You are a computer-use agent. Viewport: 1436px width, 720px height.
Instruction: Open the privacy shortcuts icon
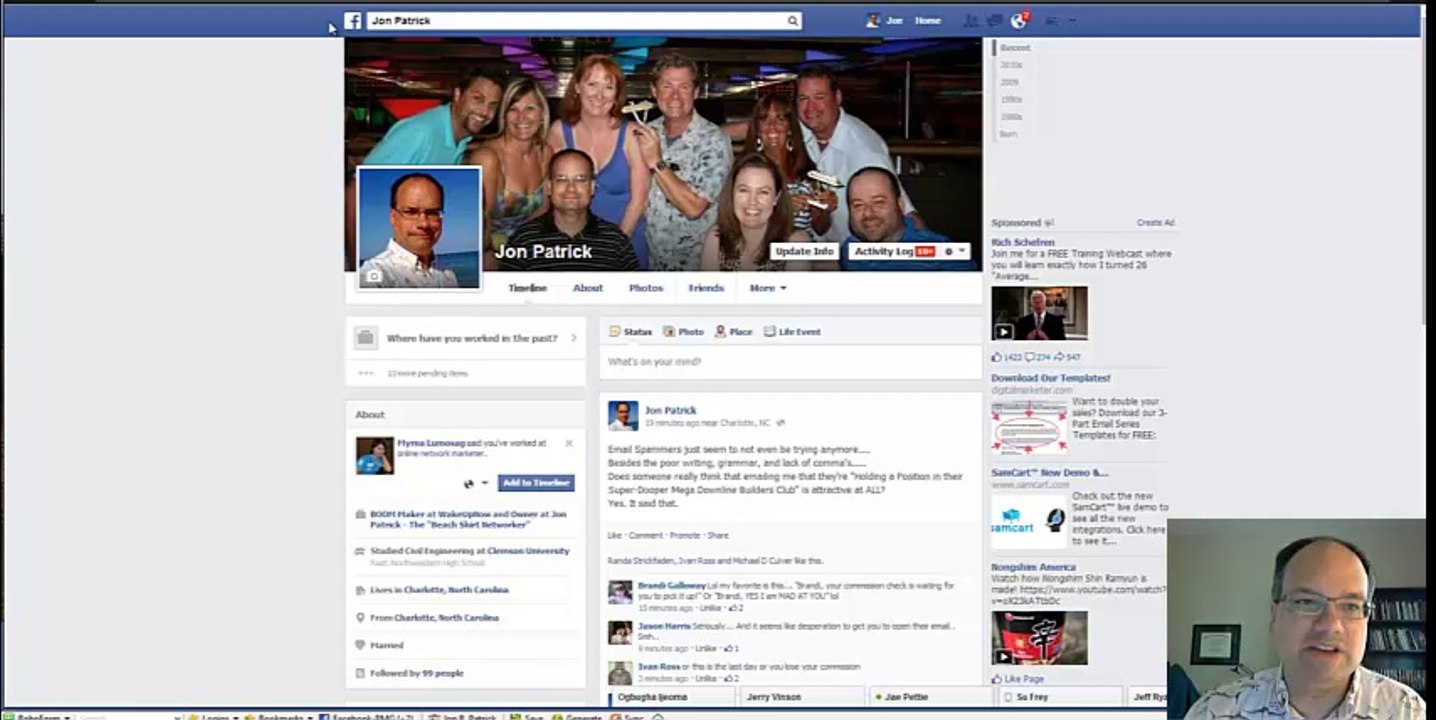click(1052, 20)
